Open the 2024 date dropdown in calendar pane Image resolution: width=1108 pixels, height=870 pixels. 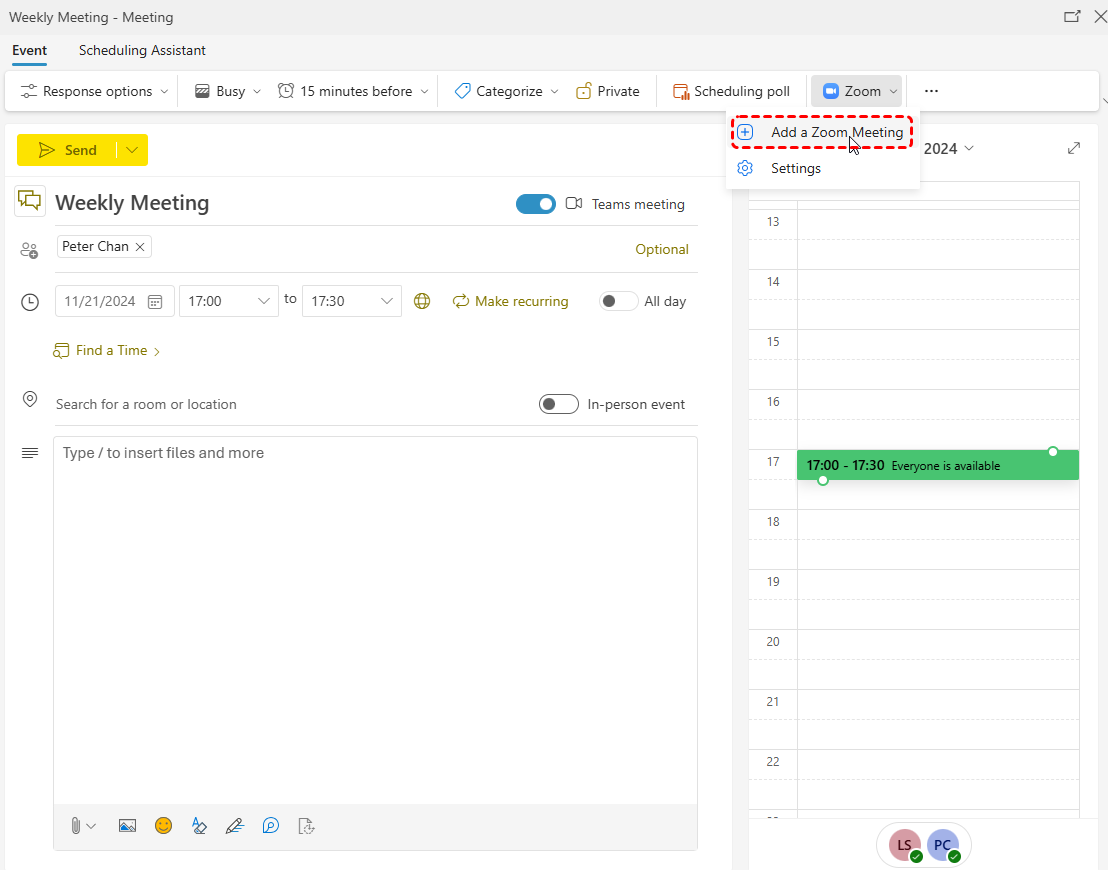948,148
